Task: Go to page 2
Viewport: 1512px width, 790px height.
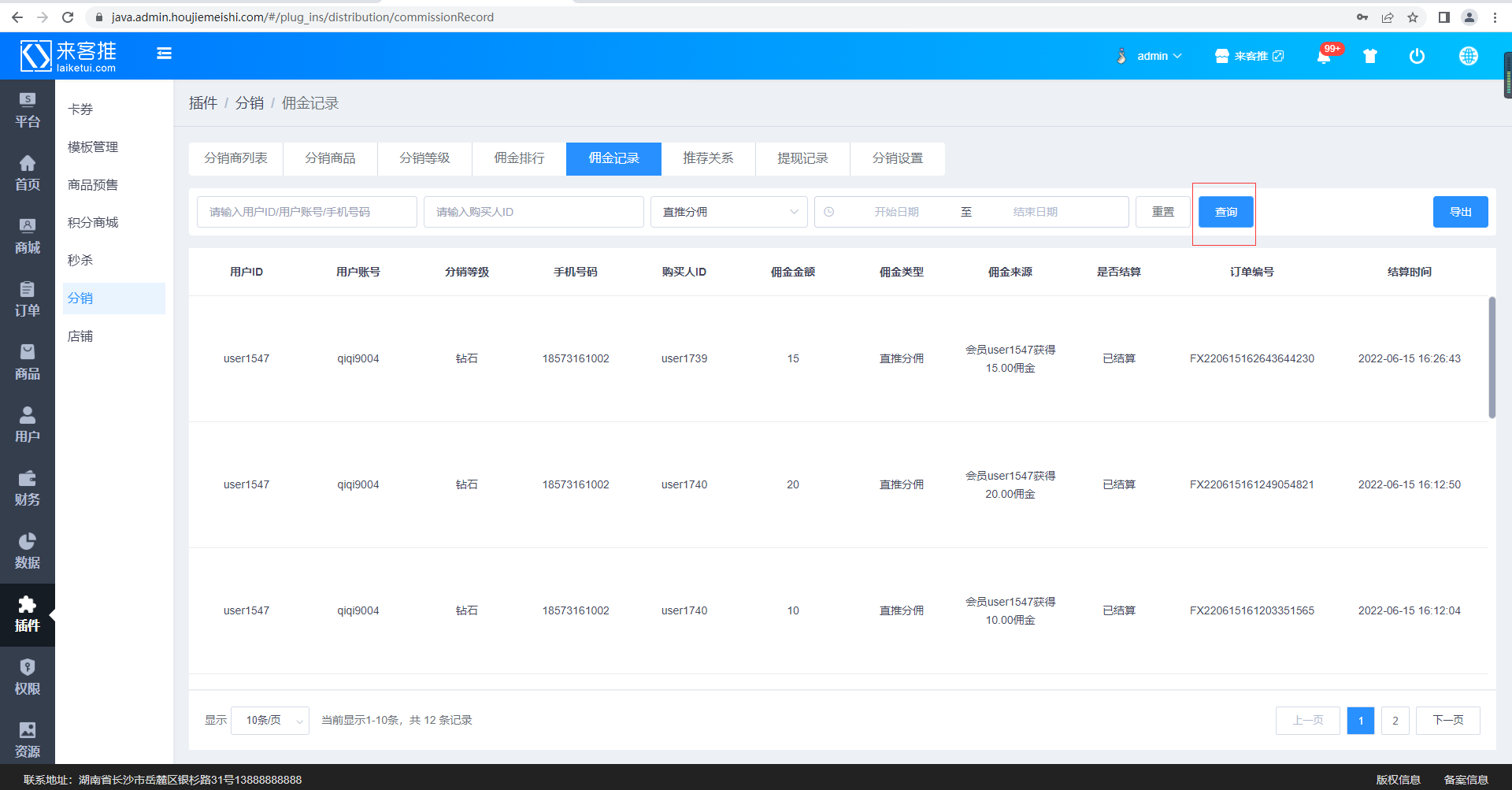Action: coord(1395,721)
